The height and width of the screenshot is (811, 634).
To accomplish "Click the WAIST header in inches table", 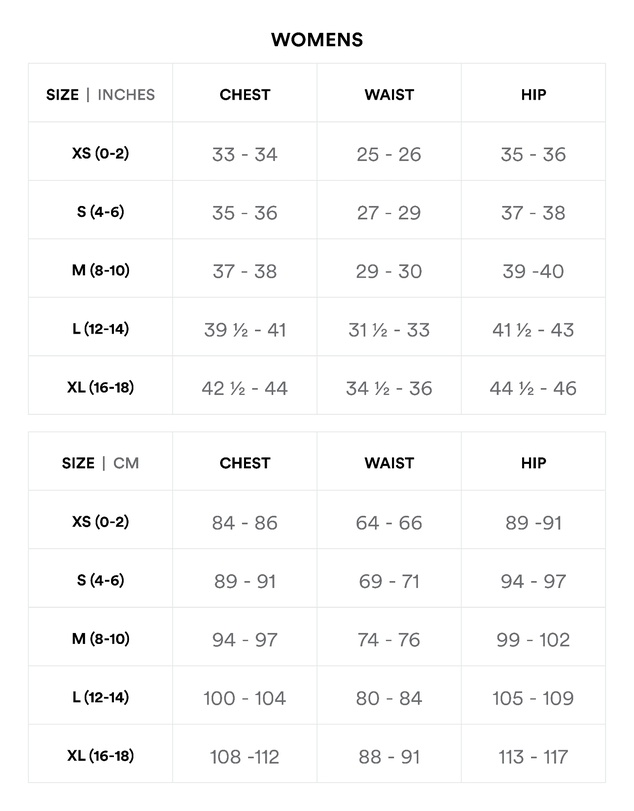I will tap(389, 95).
